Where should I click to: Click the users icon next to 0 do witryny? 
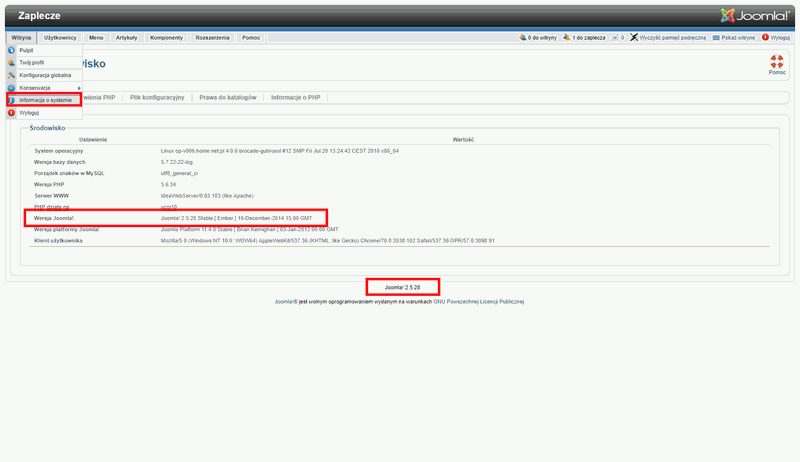[x=522, y=37]
